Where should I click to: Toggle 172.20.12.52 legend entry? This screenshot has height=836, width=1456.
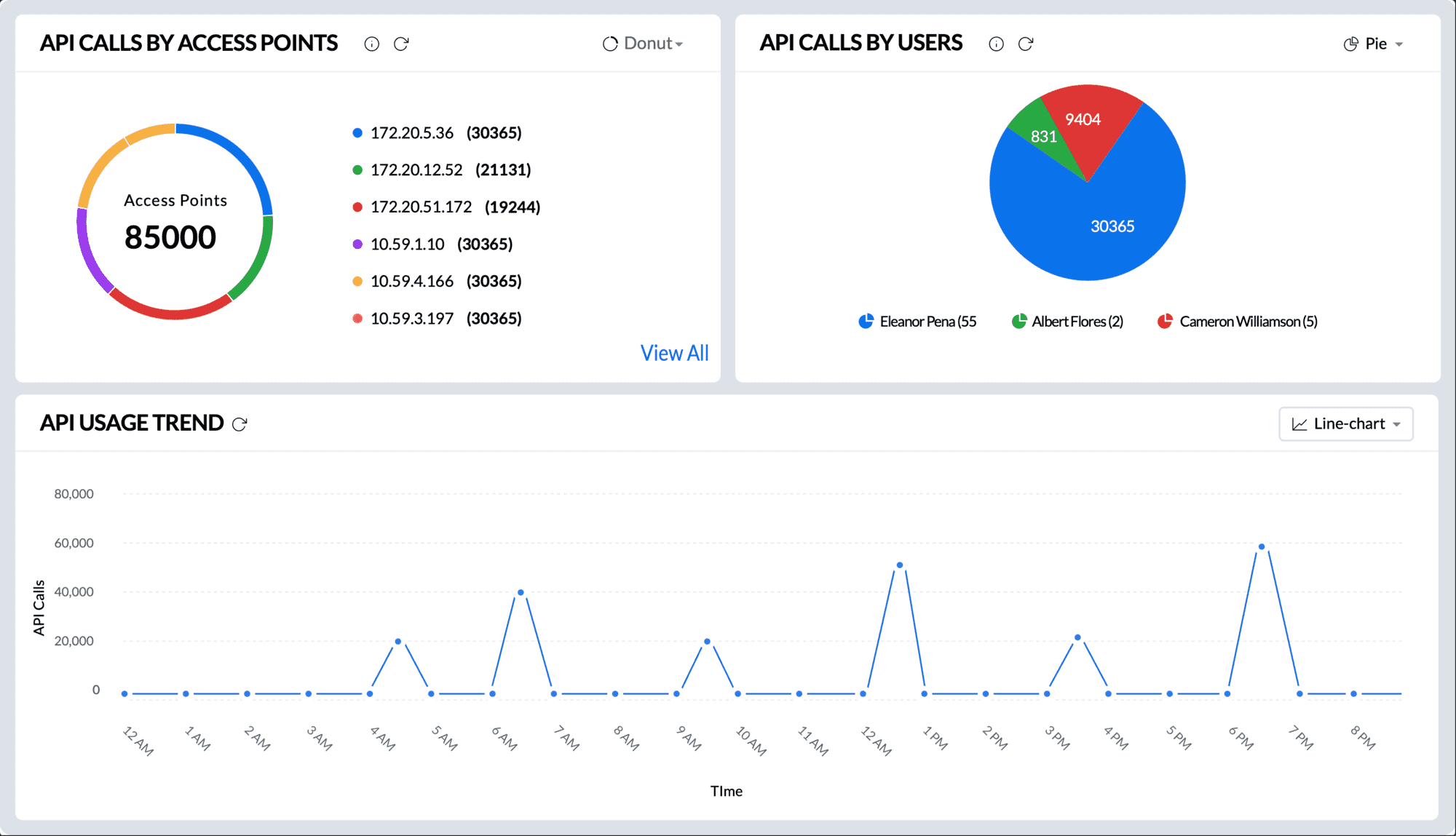(x=416, y=170)
